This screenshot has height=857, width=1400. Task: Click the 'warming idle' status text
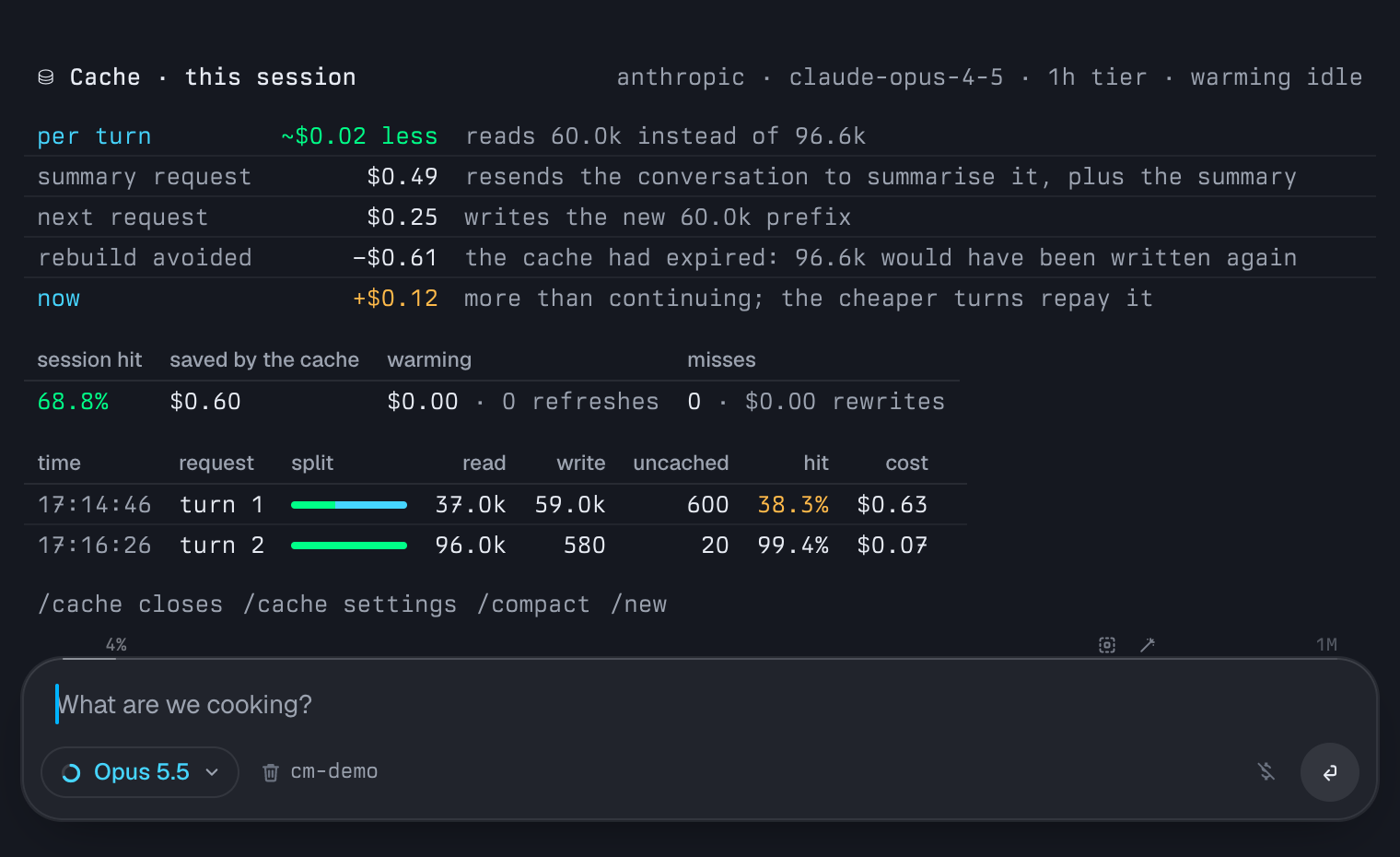click(x=1277, y=77)
